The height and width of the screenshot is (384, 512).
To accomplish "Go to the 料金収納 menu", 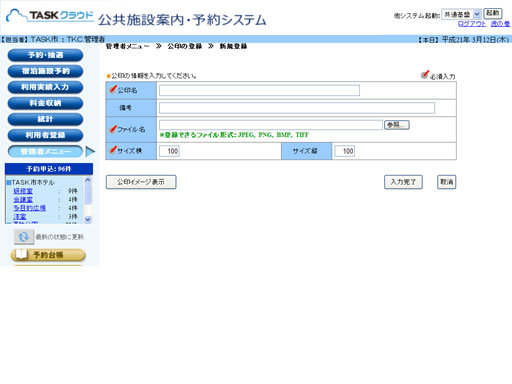I will click(45, 103).
